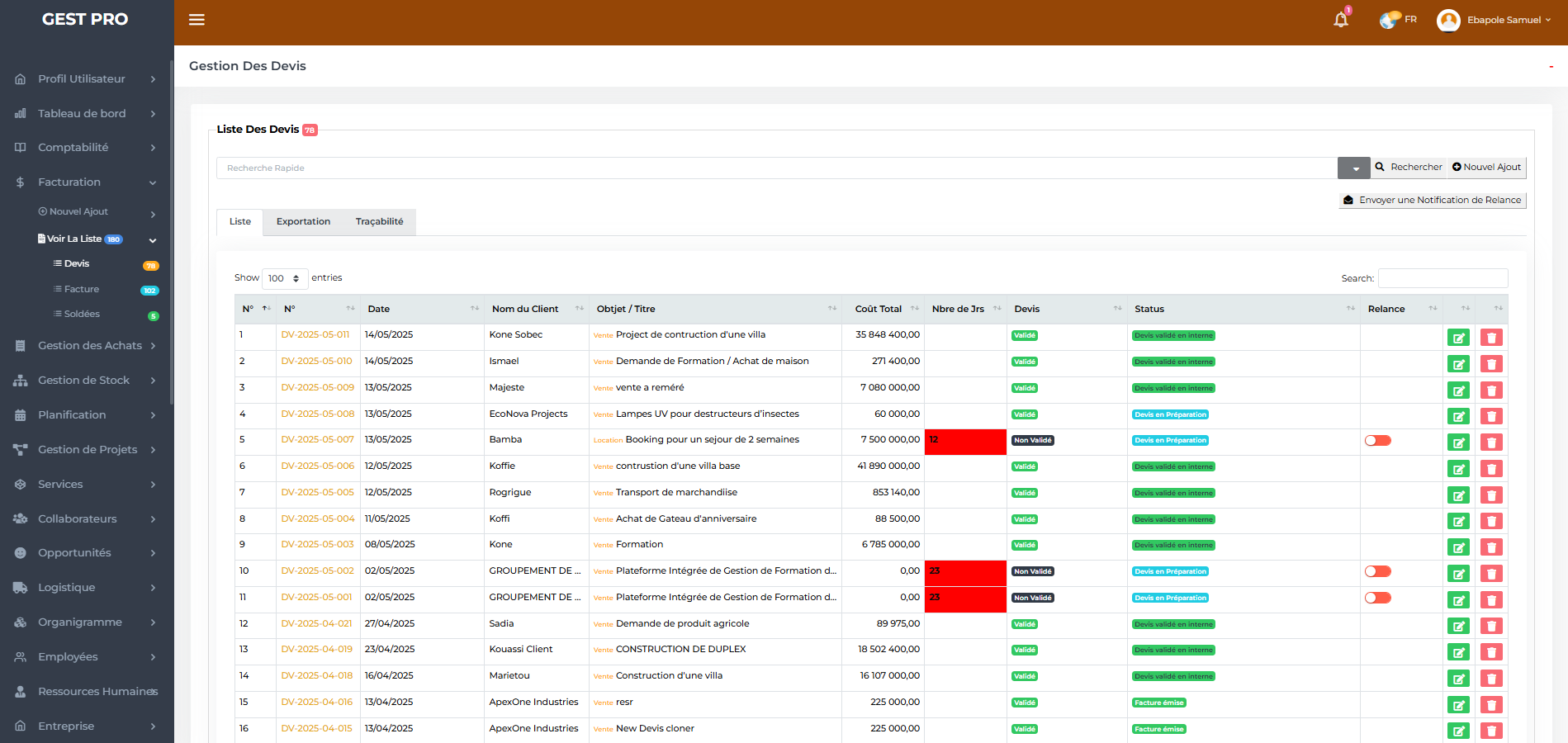Expand the Comptabilité menu
Screen dimensions: 1568x743
[86, 148]
